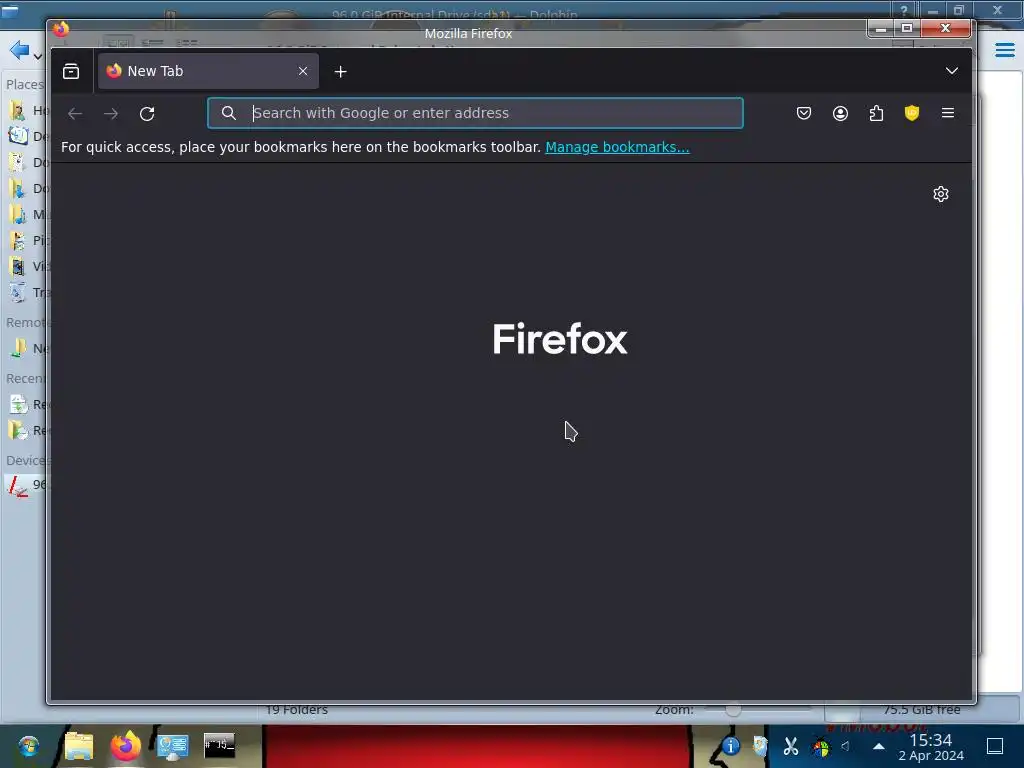Click the blue info tray icon

[731, 746]
